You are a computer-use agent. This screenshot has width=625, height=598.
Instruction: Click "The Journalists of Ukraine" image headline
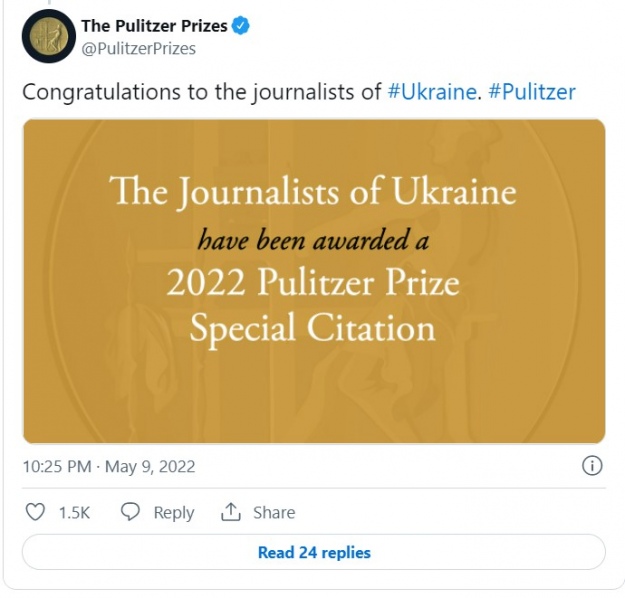point(312,190)
